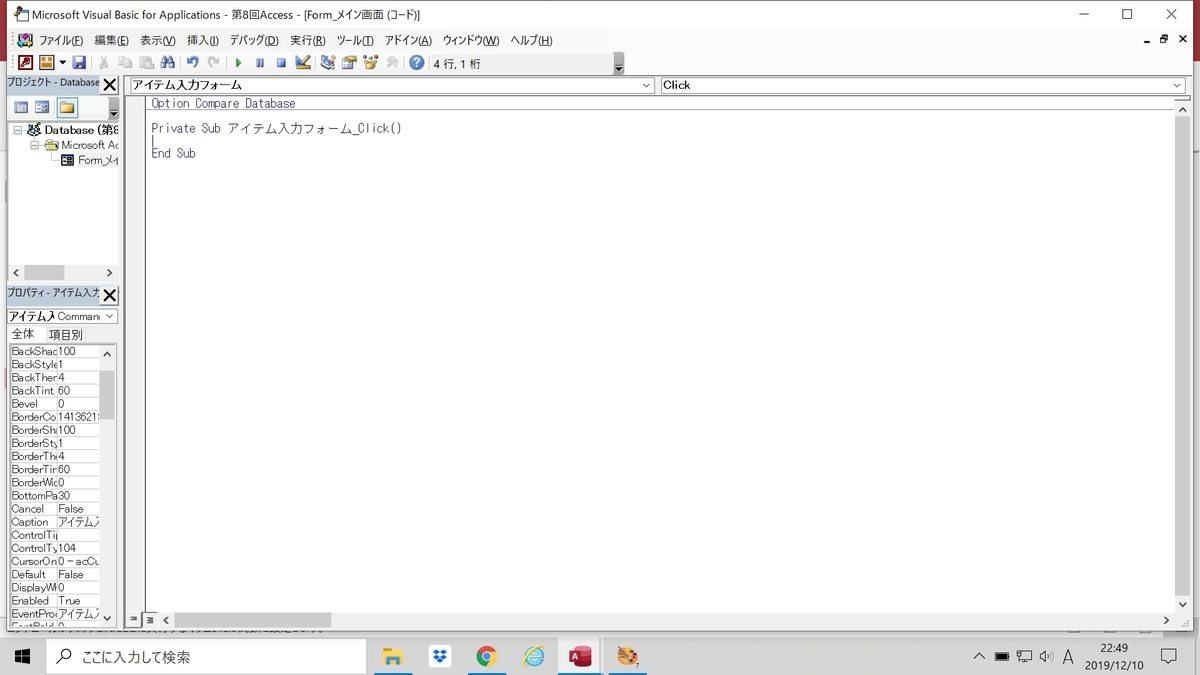Click the properties list vertical scrollbar thumb
1200x675 pixels.
[107, 394]
